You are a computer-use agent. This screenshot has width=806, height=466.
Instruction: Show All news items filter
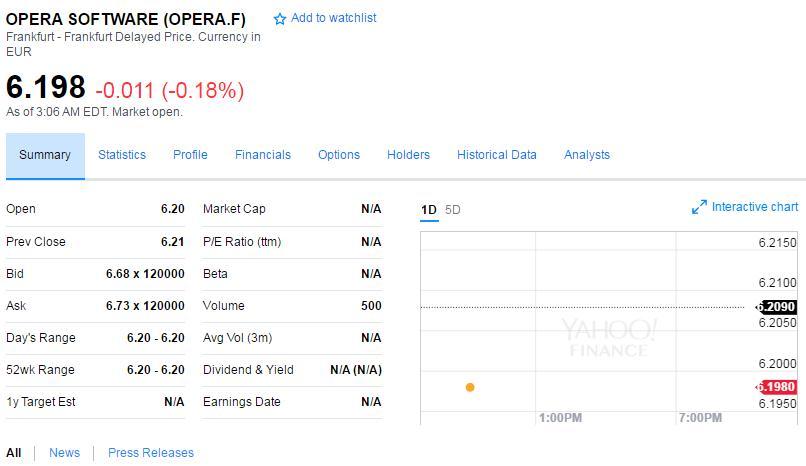[14, 453]
